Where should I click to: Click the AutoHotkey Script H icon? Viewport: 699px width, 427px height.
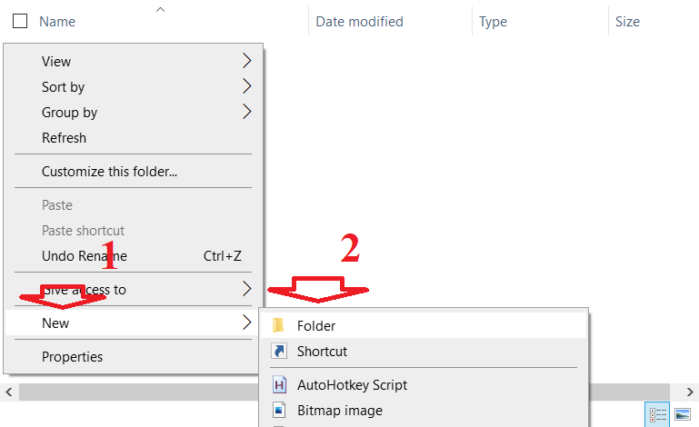[x=279, y=385]
